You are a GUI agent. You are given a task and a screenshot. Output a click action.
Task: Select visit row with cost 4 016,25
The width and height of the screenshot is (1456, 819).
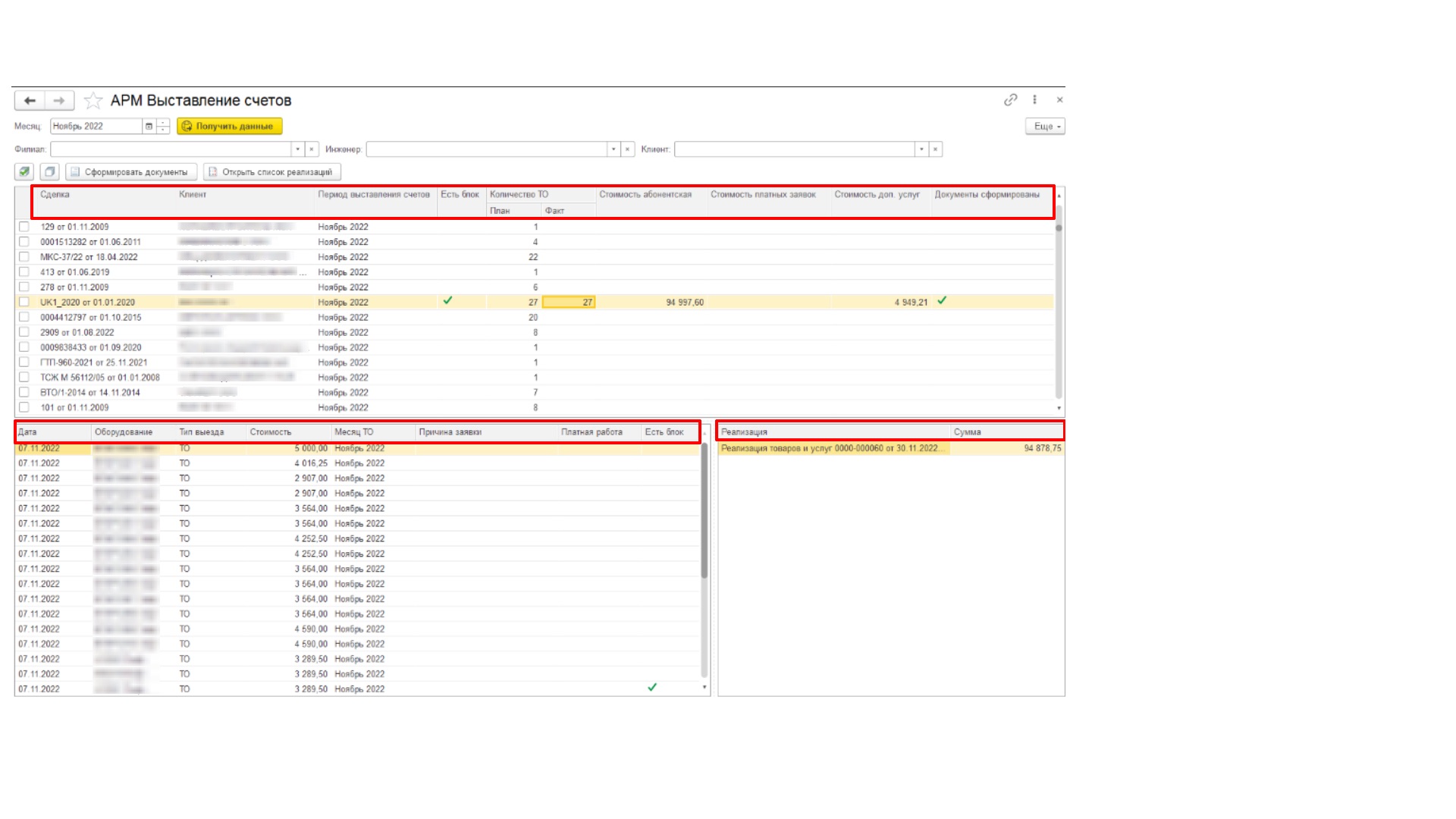pos(358,463)
